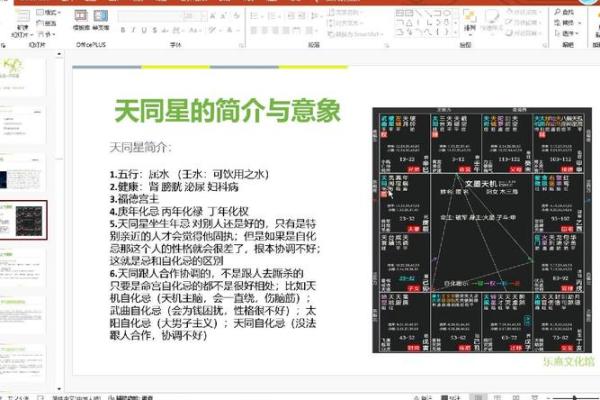Open the Quick Styles gallery
Image resolution: width=600 pixels, height=400 pixels.
(x=491, y=20)
